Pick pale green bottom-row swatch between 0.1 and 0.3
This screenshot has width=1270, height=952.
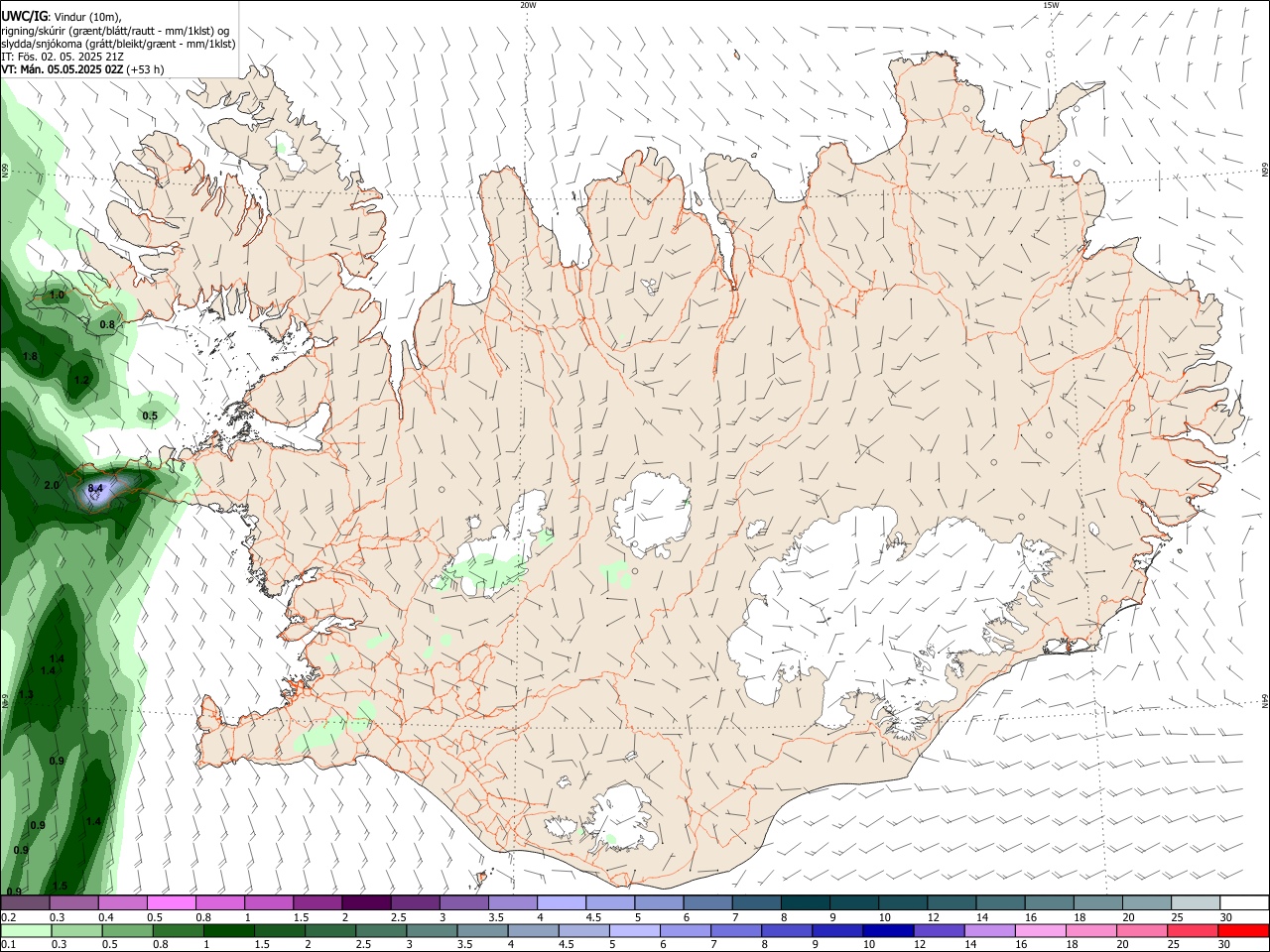26,931
